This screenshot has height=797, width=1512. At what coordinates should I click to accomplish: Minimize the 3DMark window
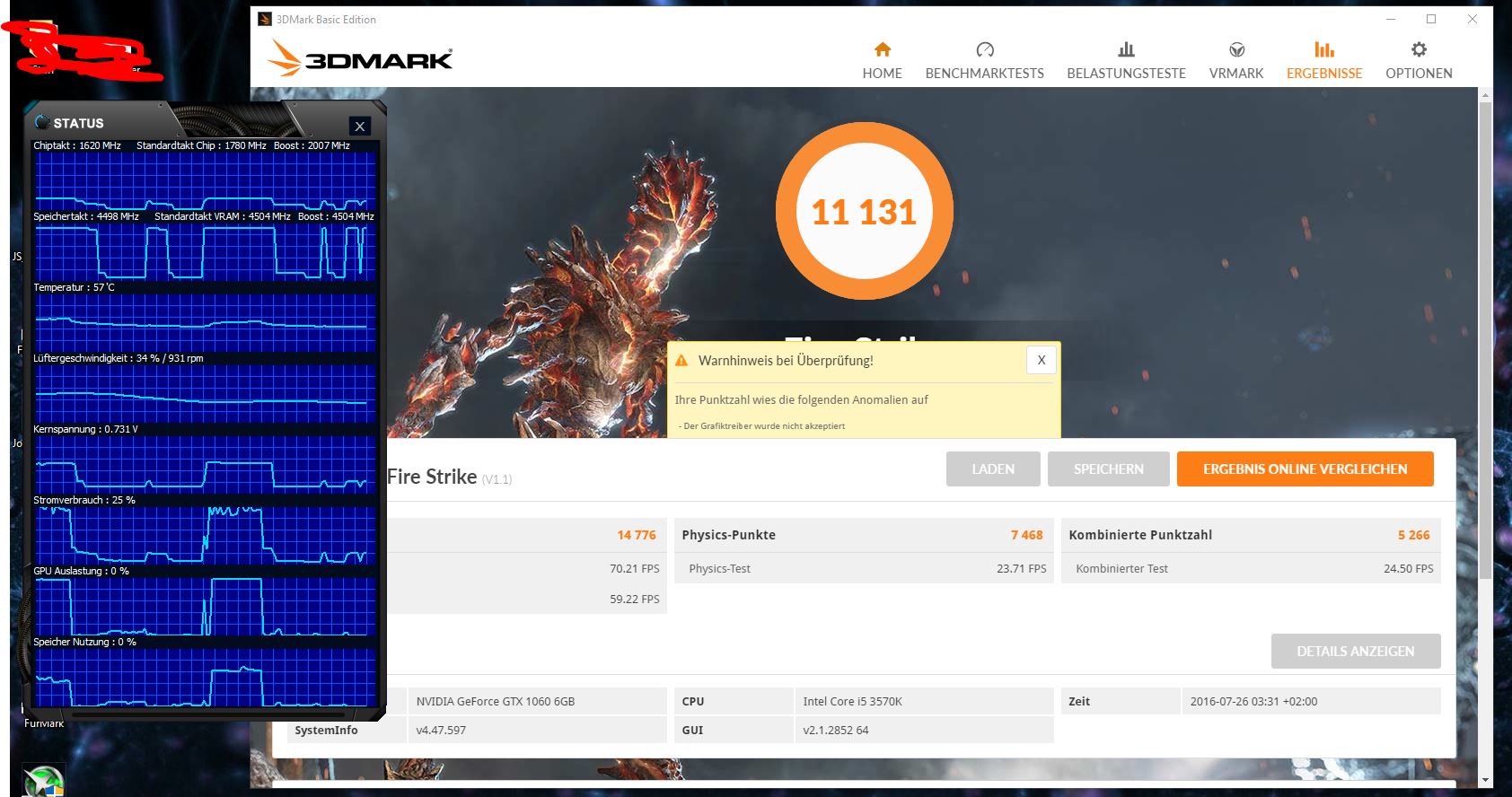point(1390,19)
